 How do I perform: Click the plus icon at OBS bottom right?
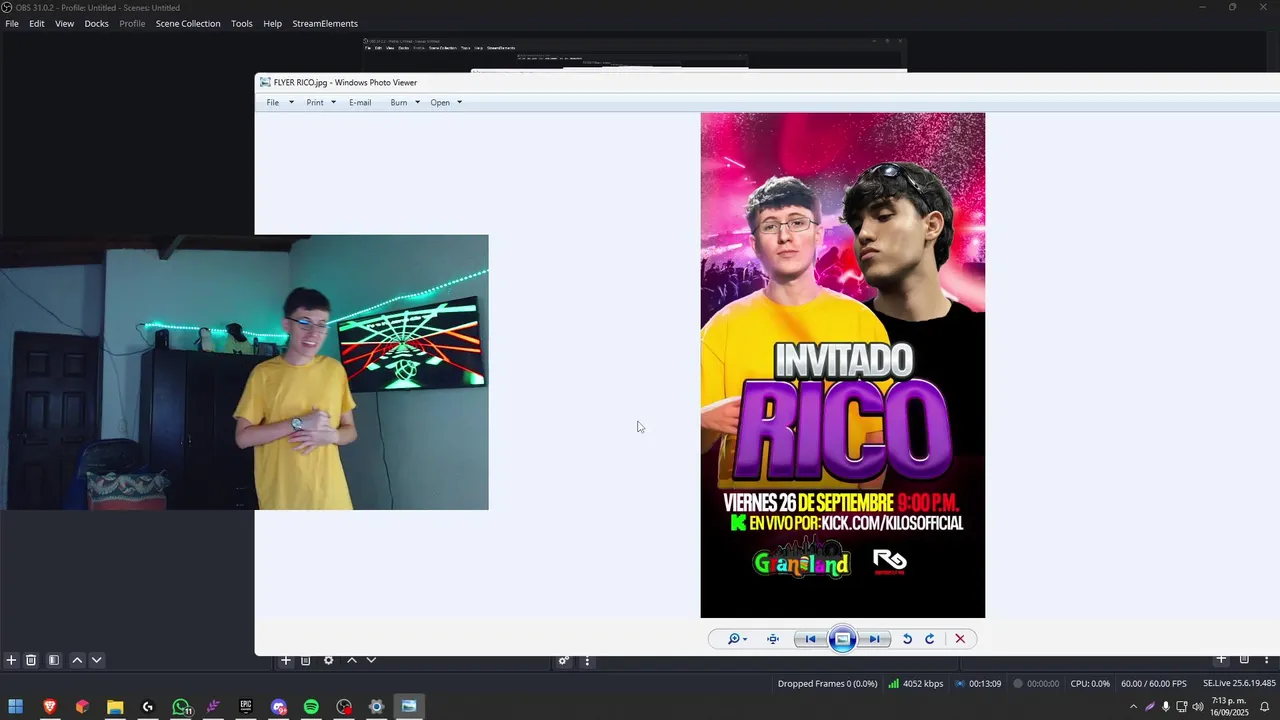1221,659
